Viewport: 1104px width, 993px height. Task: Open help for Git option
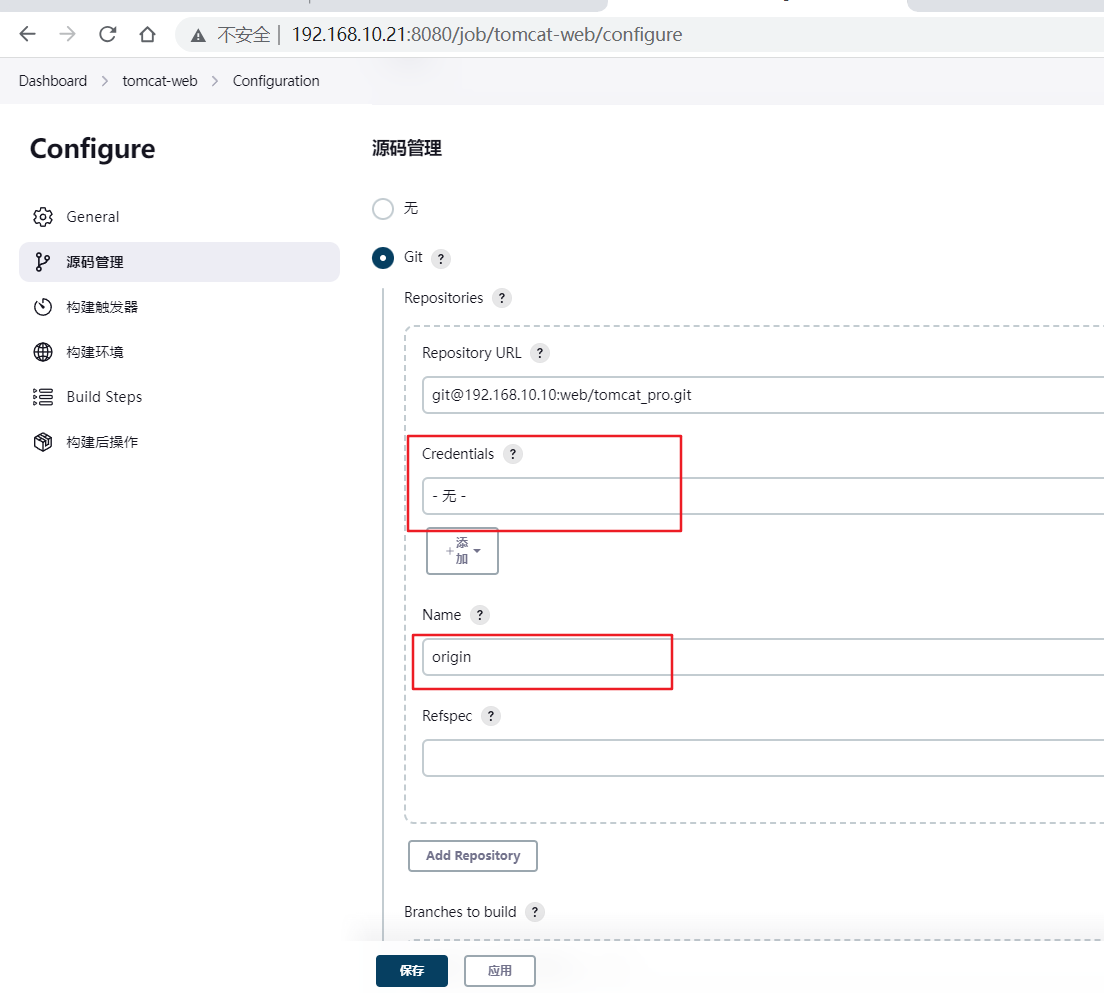[441, 259]
